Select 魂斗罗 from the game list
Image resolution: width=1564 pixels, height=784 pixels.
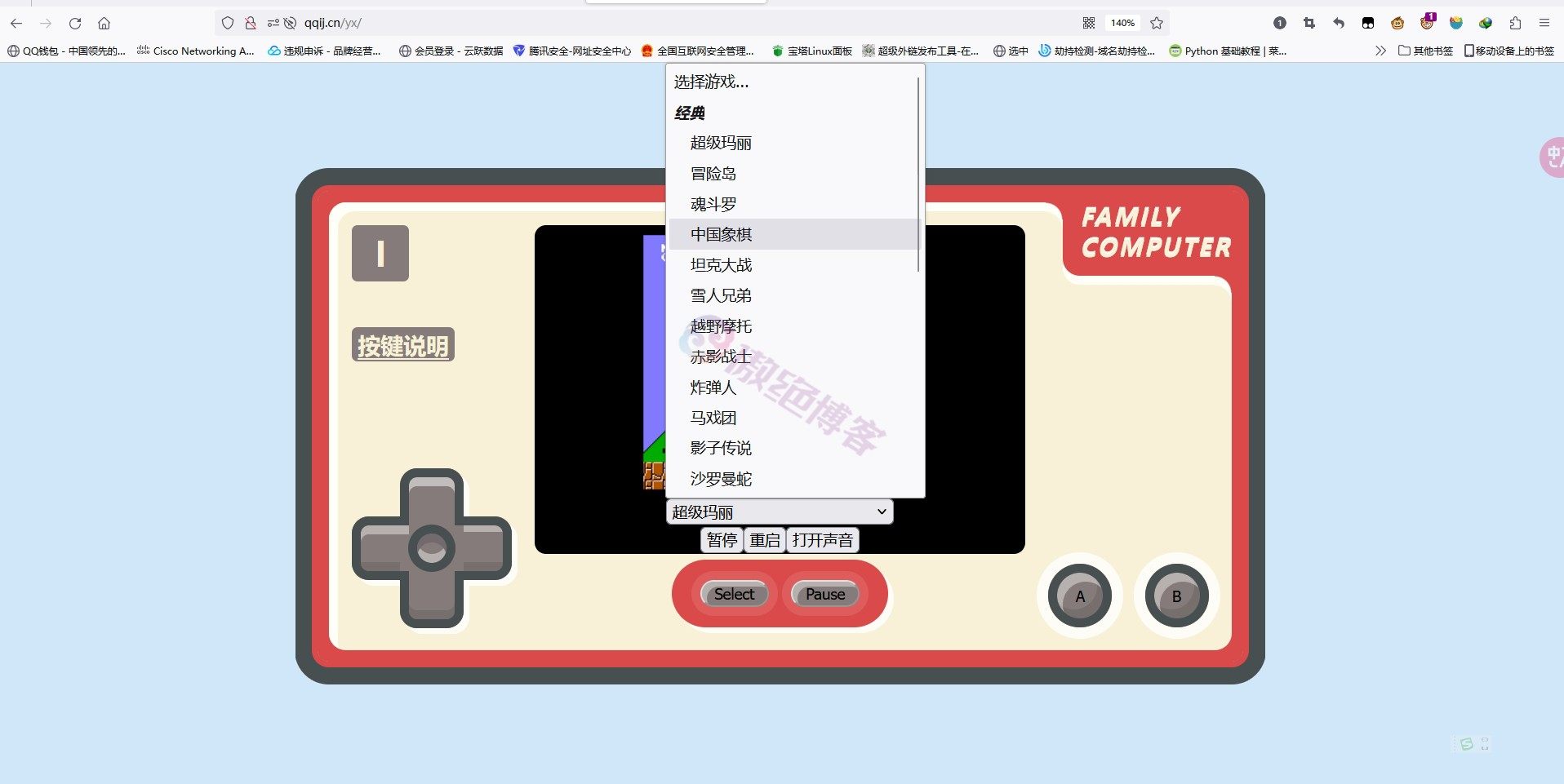793,204
